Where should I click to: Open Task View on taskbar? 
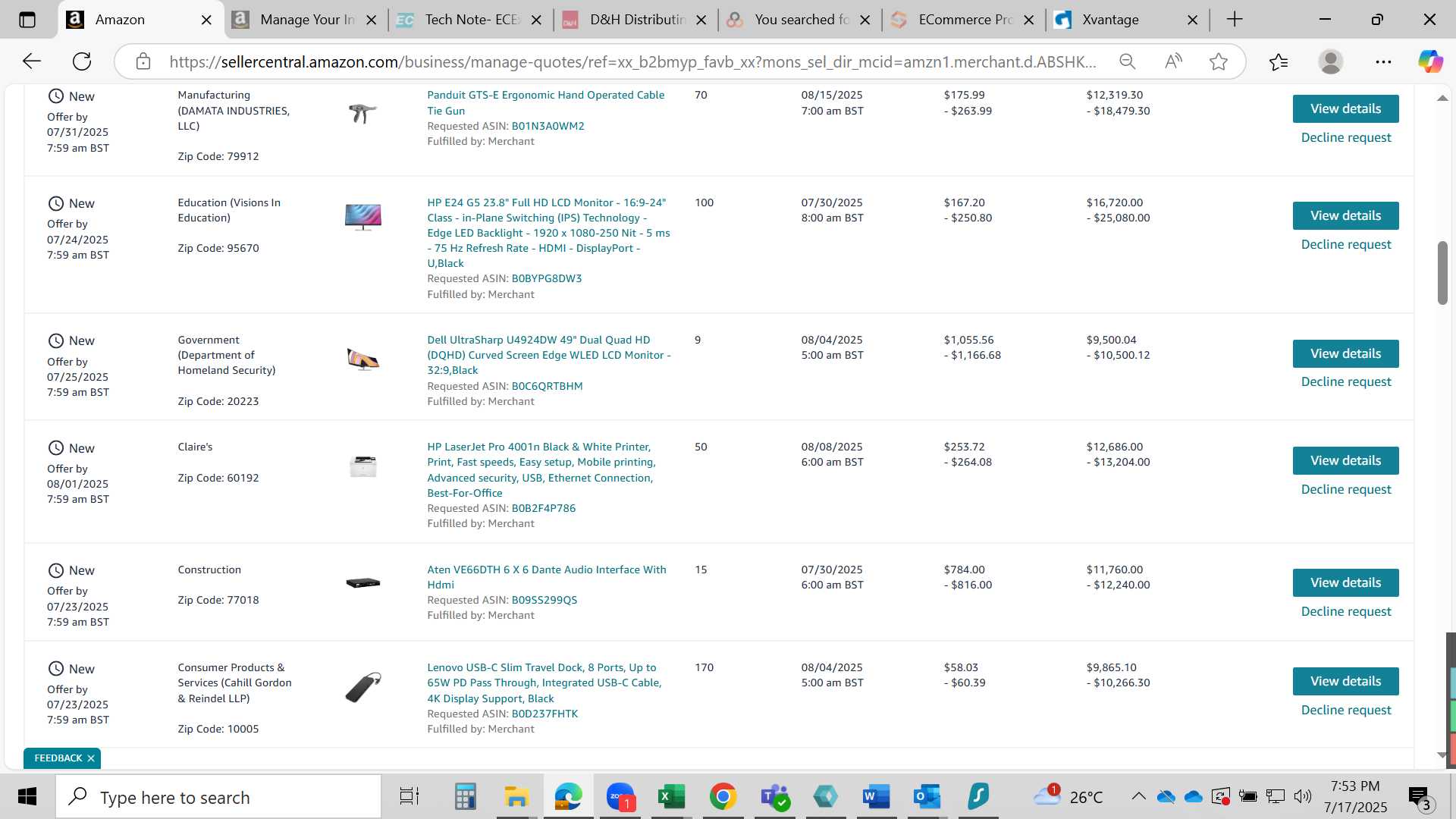(x=409, y=797)
